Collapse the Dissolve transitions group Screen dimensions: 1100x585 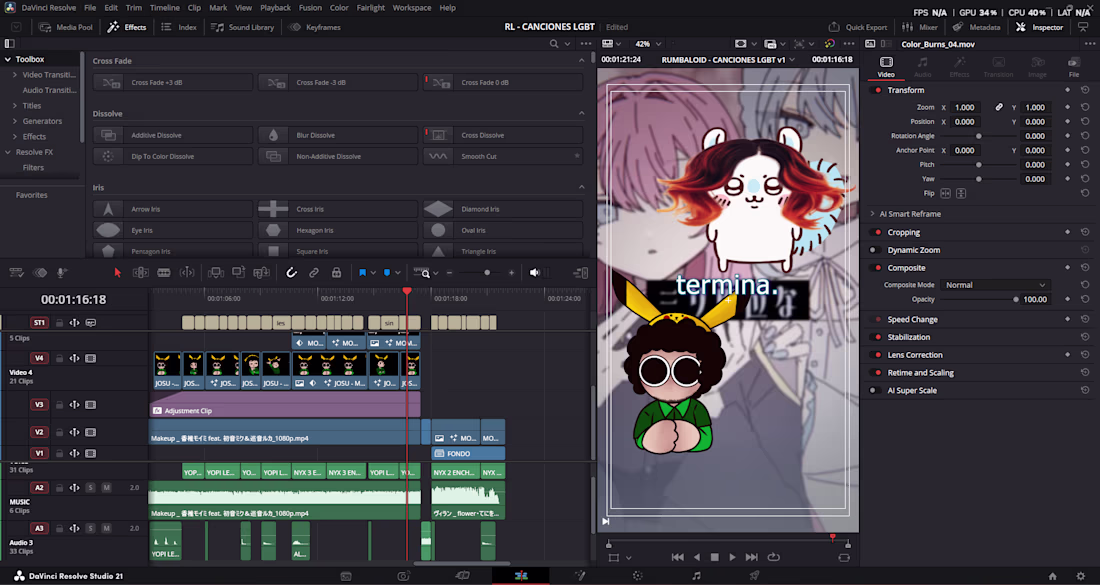[582, 114]
